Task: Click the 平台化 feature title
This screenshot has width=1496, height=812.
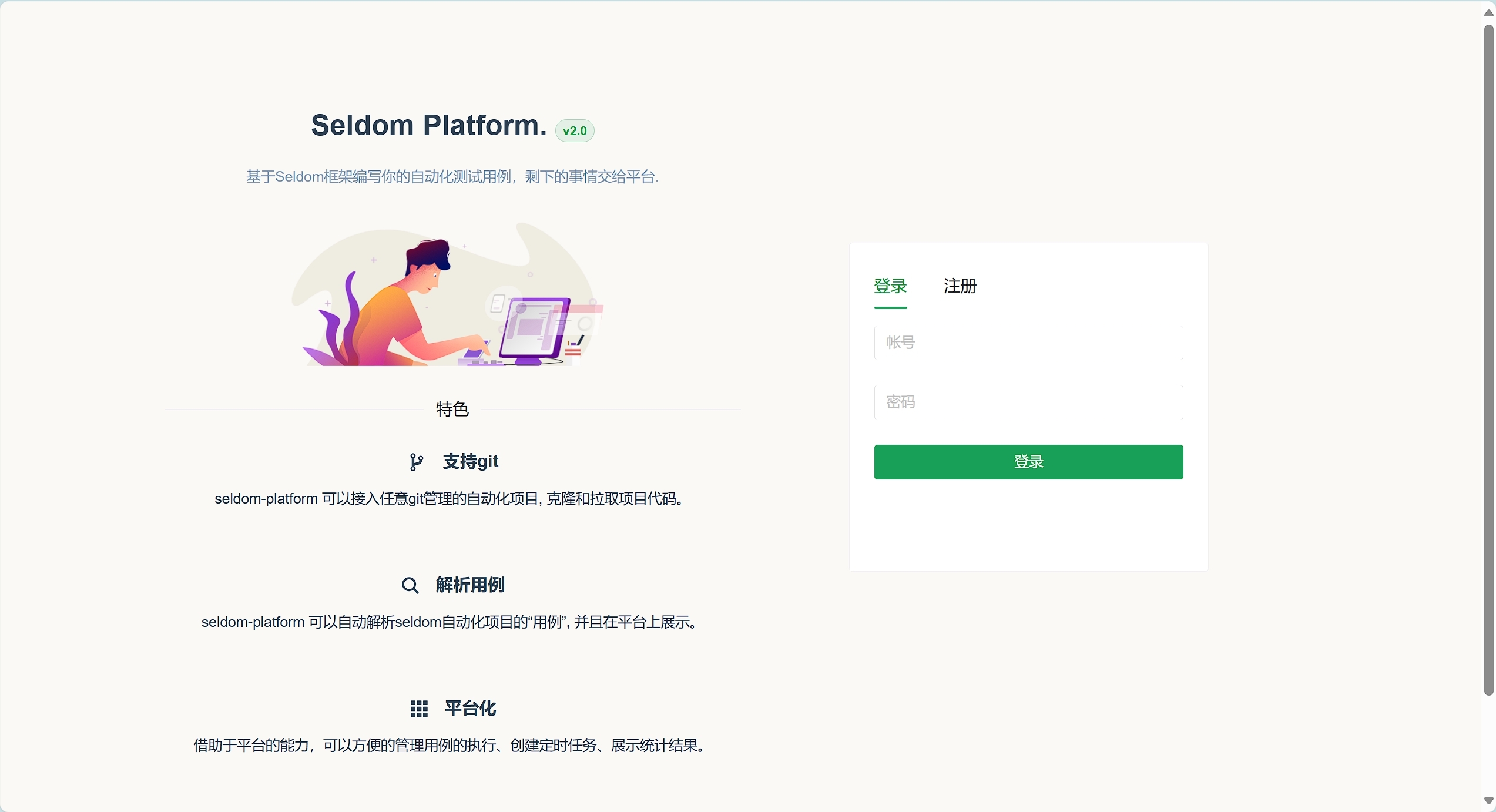Action: click(x=470, y=709)
